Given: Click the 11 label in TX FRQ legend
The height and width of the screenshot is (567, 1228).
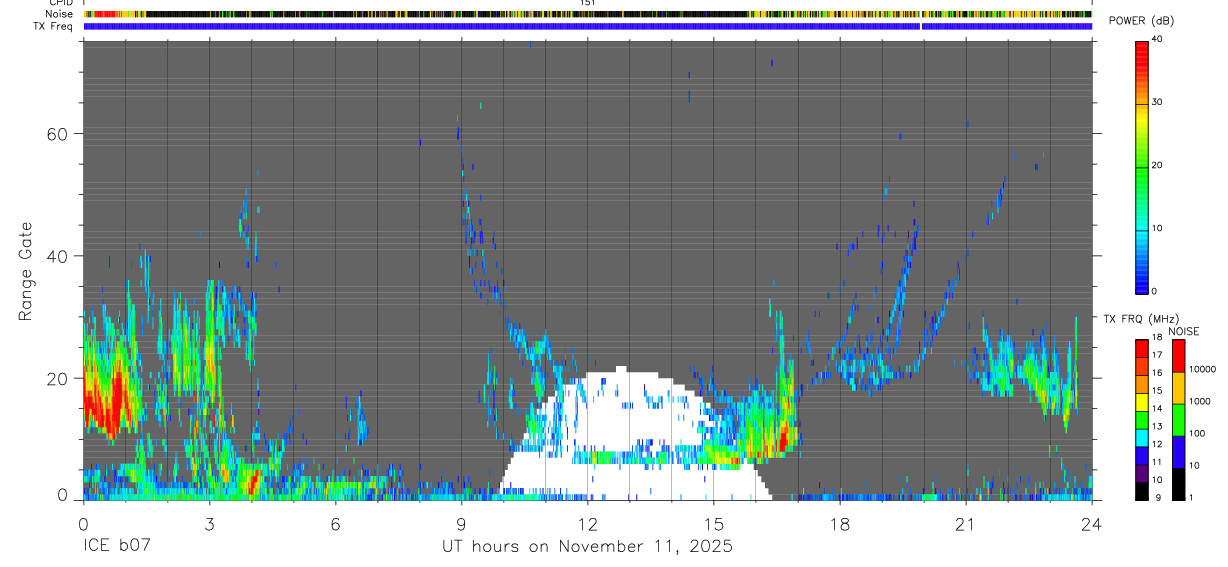Looking at the screenshot, I should pyautogui.click(x=1157, y=462).
